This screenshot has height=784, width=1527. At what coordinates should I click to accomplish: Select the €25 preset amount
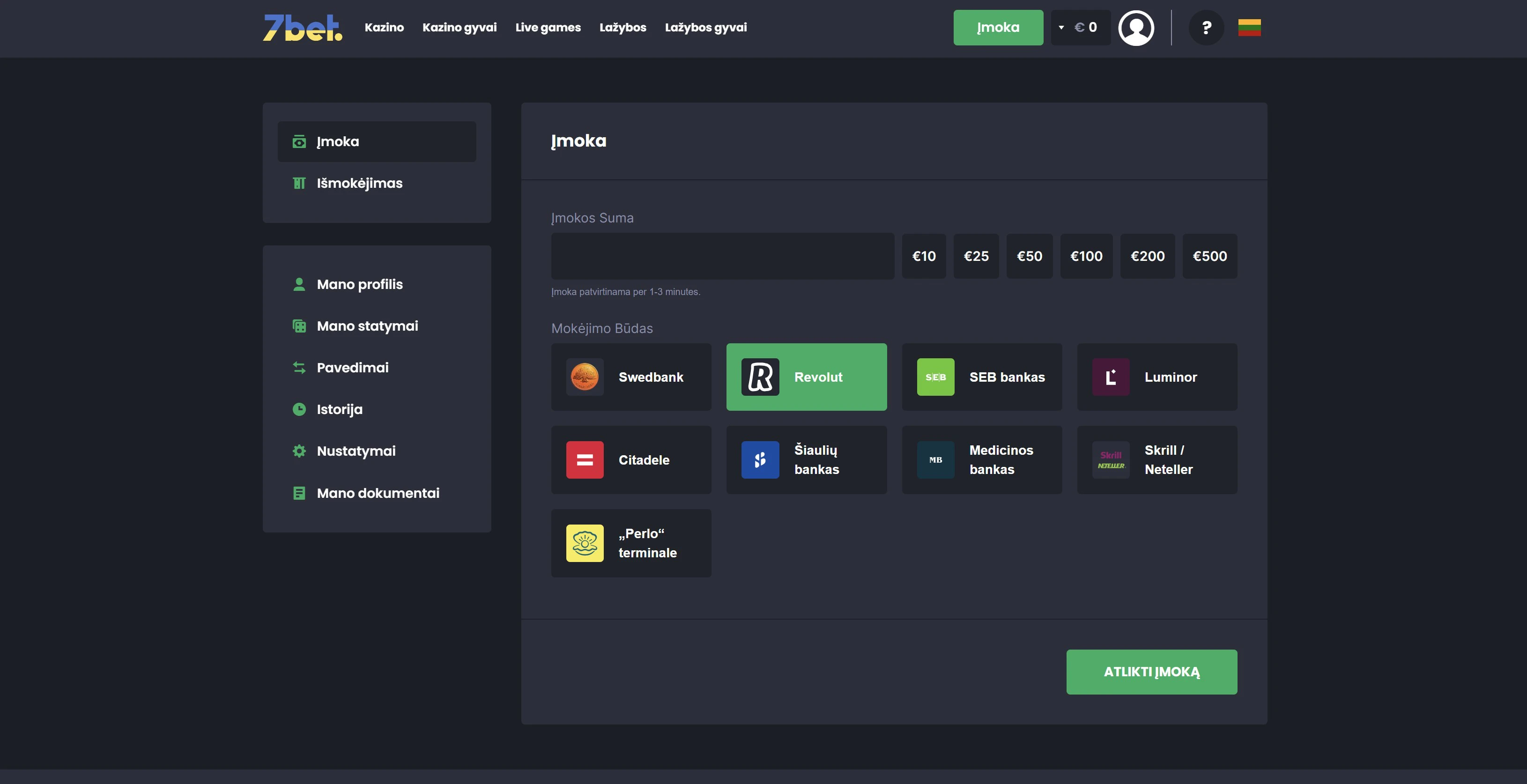(976, 256)
